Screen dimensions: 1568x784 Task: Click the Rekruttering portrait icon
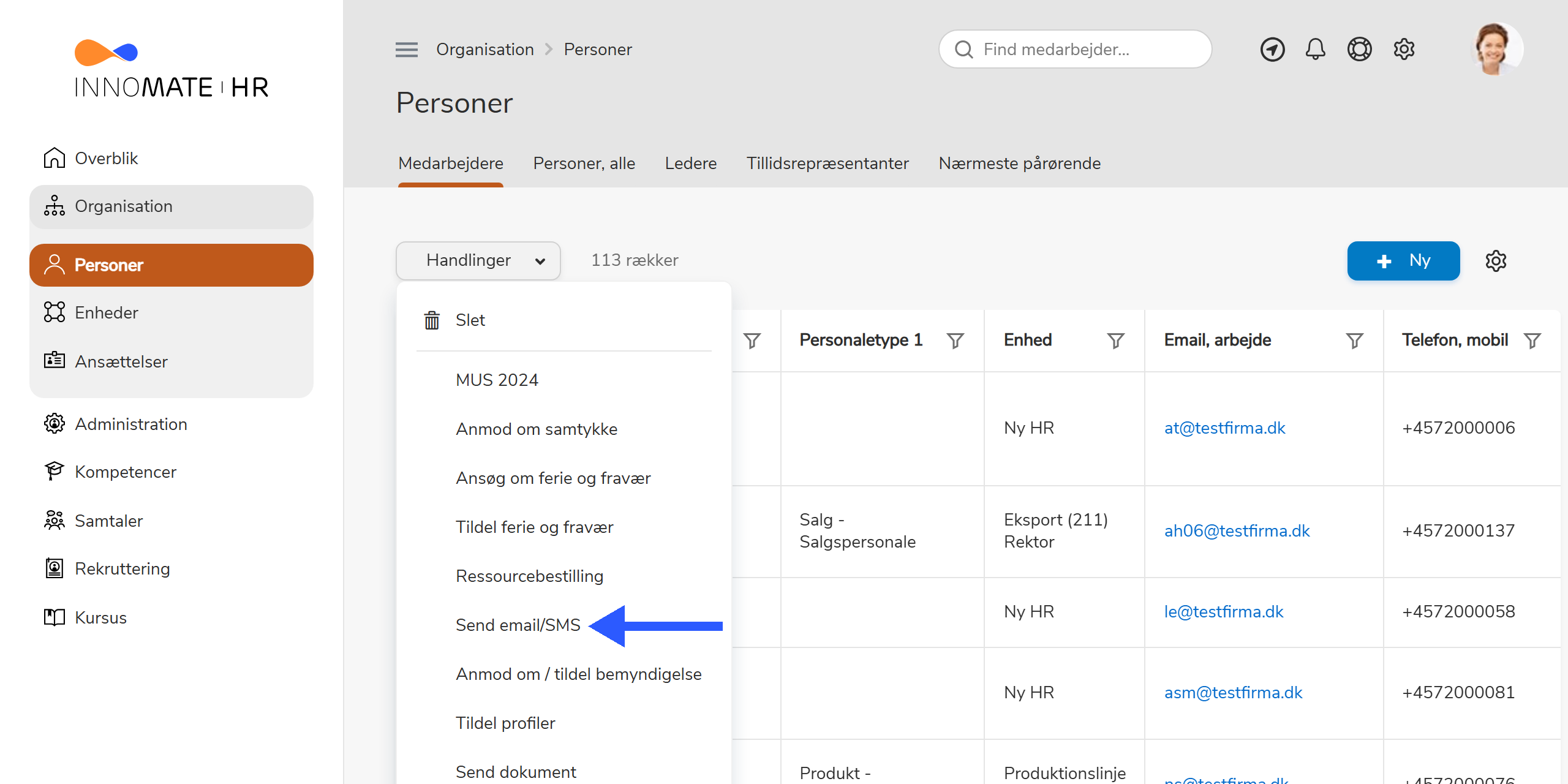pos(55,568)
